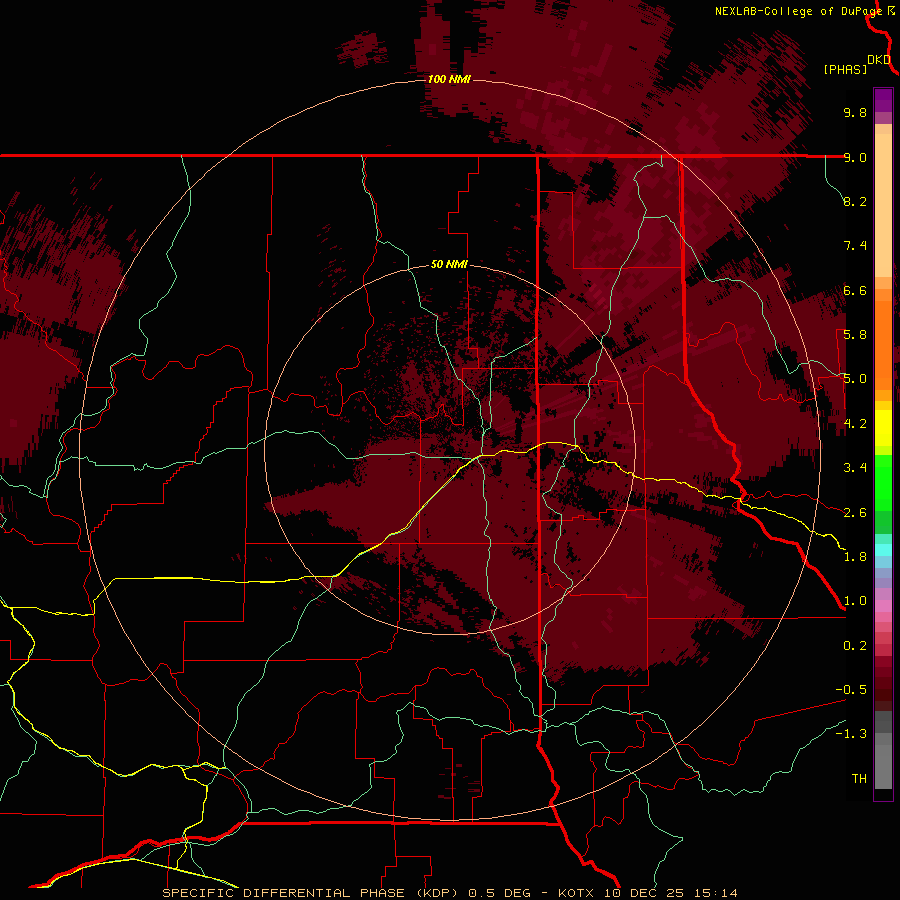The width and height of the screenshot is (900, 900).
Task: Pick the yellow segment of the color bar
Action: [x=883, y=428]
